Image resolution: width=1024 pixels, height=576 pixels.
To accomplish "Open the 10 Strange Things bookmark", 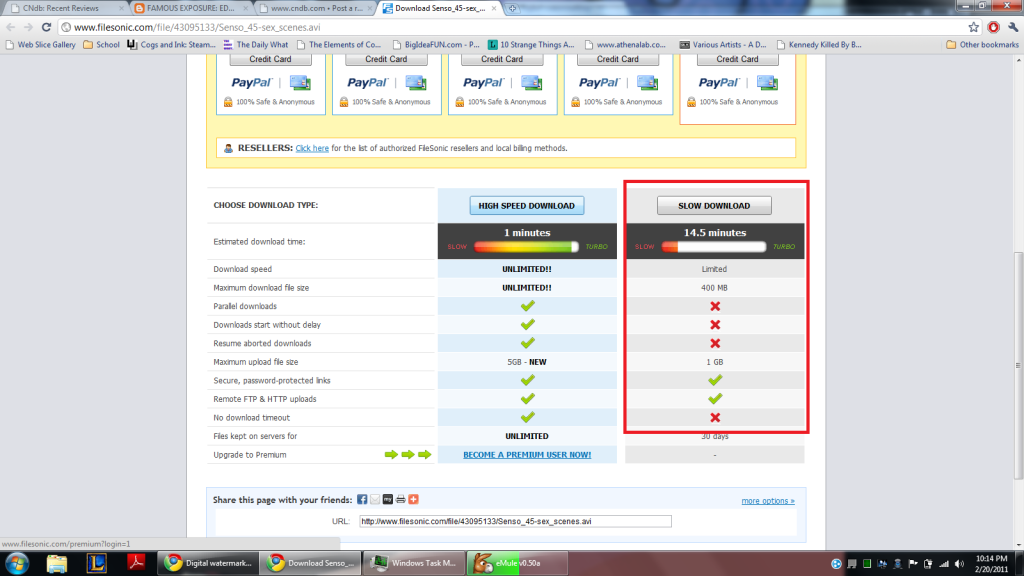I will click(x=531, y=45).
